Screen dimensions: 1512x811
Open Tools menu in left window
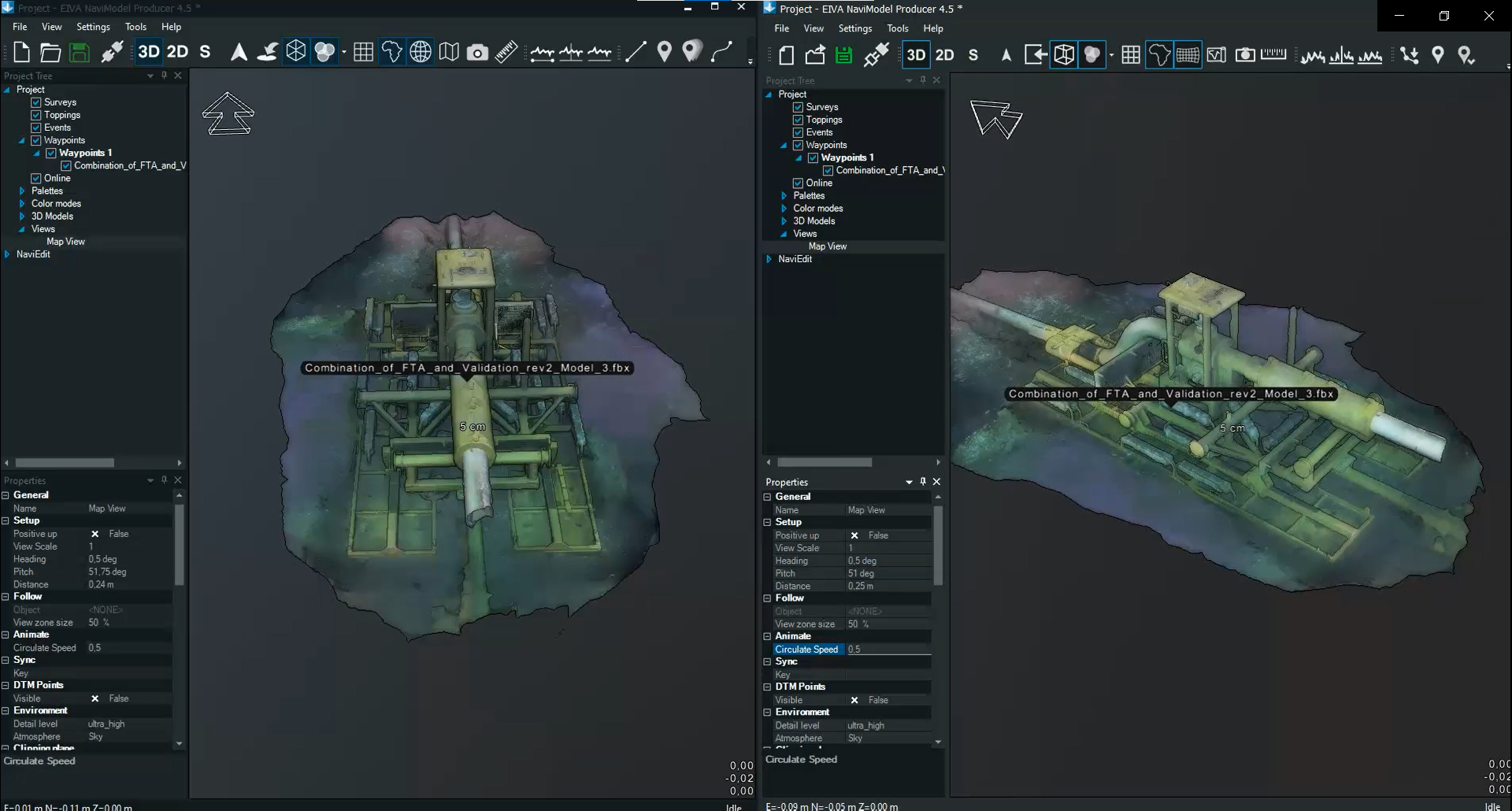(x=135, y=27)
